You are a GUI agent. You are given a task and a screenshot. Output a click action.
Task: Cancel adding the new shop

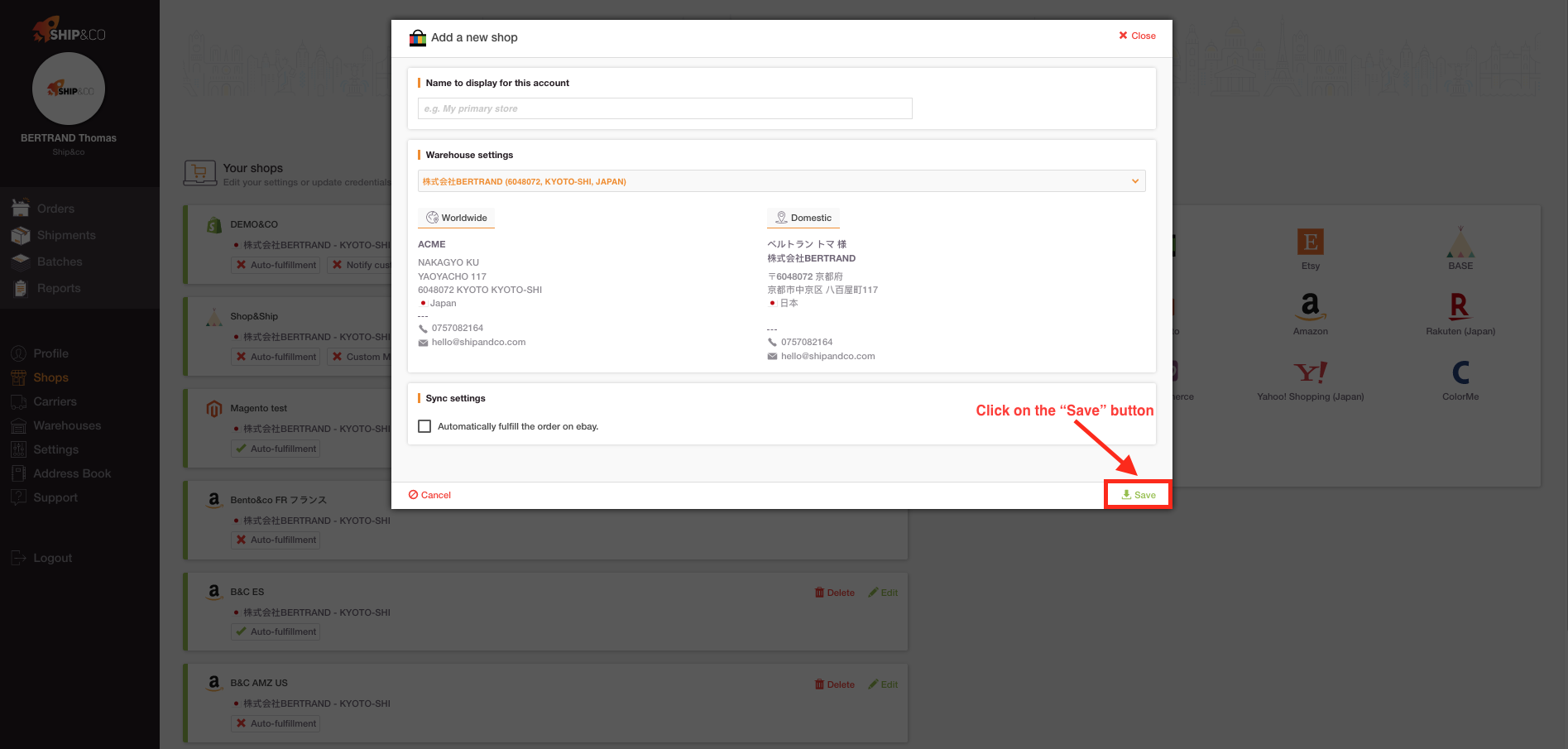point(429,495)
